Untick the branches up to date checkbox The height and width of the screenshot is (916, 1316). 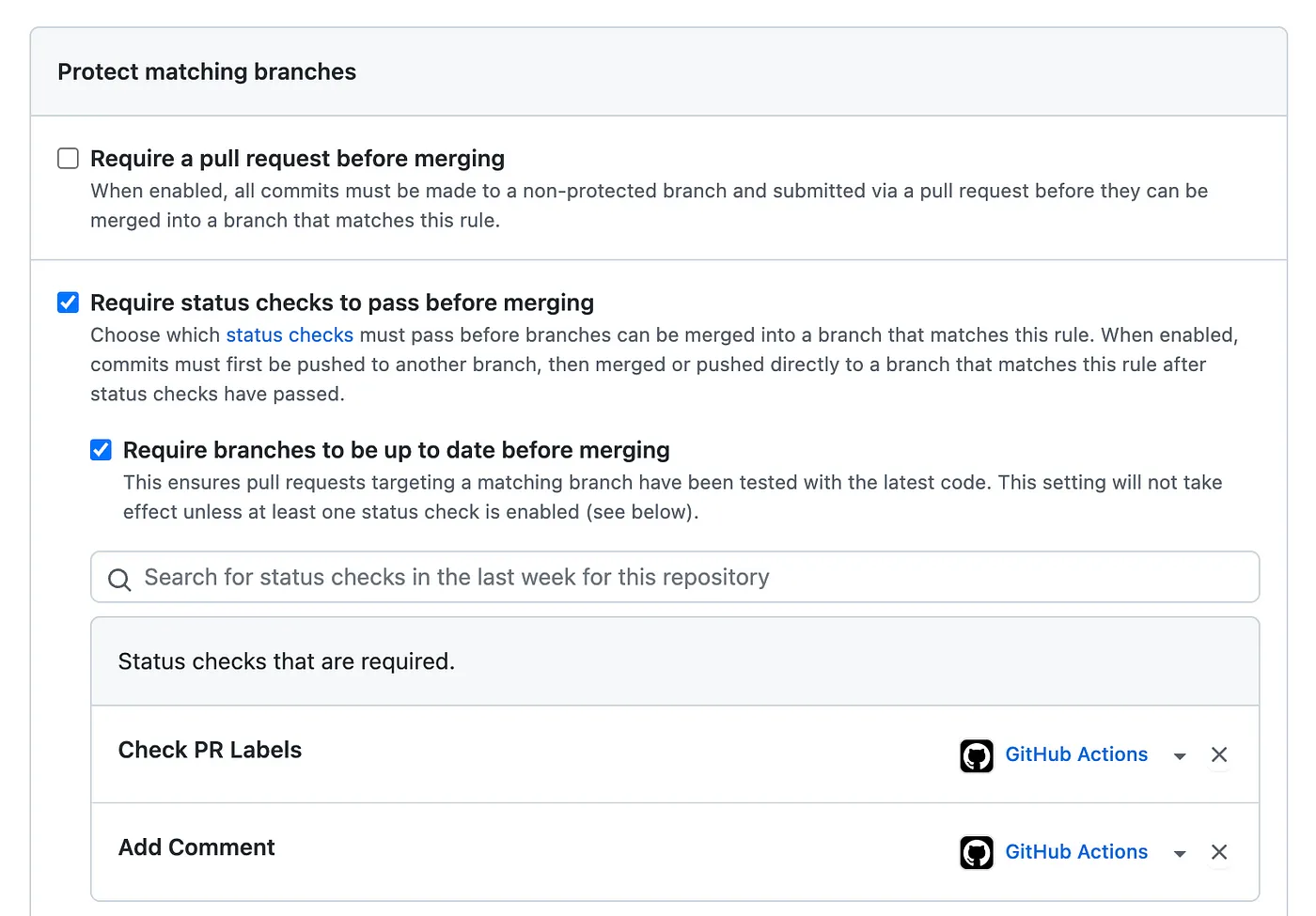101,450
